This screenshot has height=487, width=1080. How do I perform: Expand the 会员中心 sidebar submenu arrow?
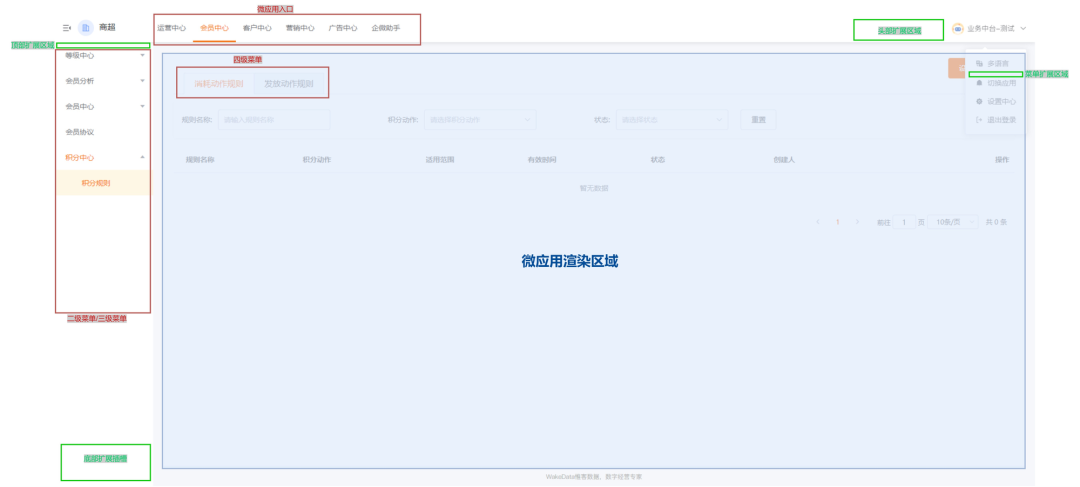point(143,106)
